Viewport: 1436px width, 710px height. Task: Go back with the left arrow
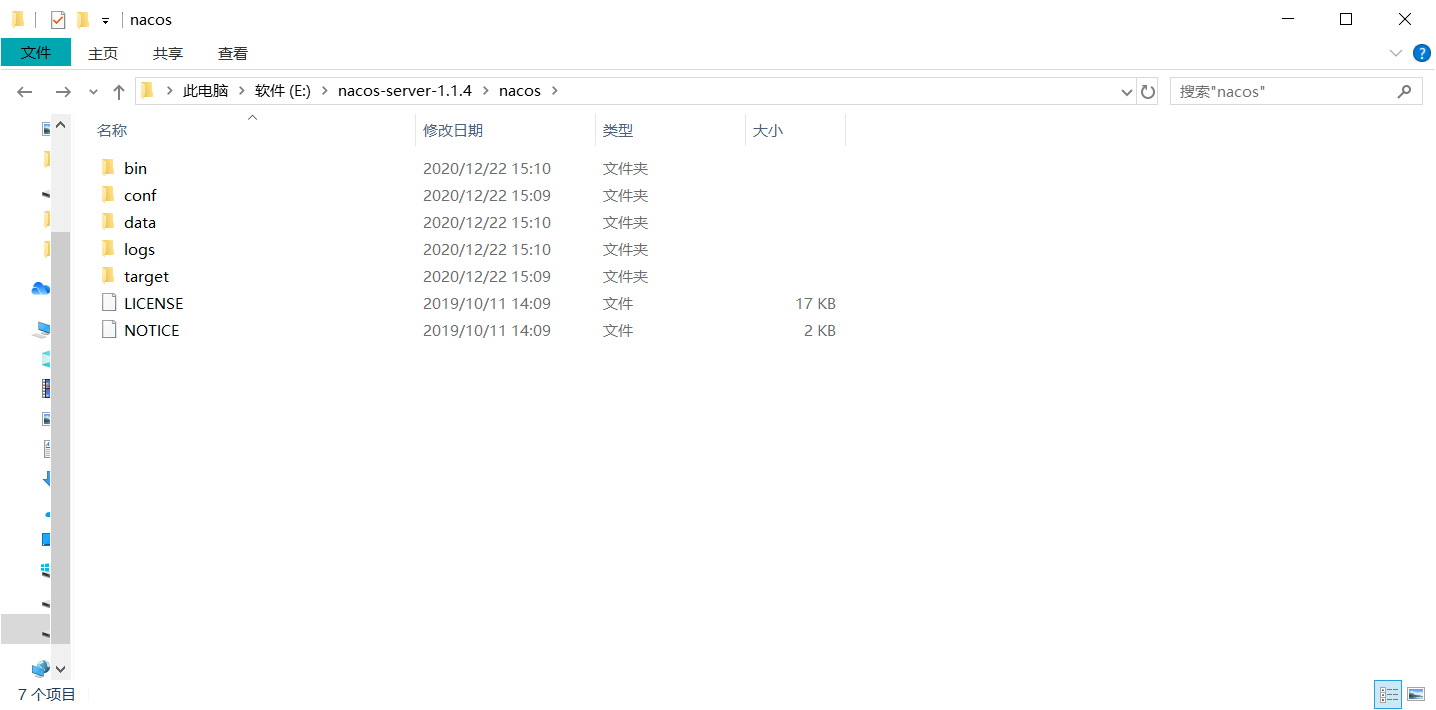(25, 91)
